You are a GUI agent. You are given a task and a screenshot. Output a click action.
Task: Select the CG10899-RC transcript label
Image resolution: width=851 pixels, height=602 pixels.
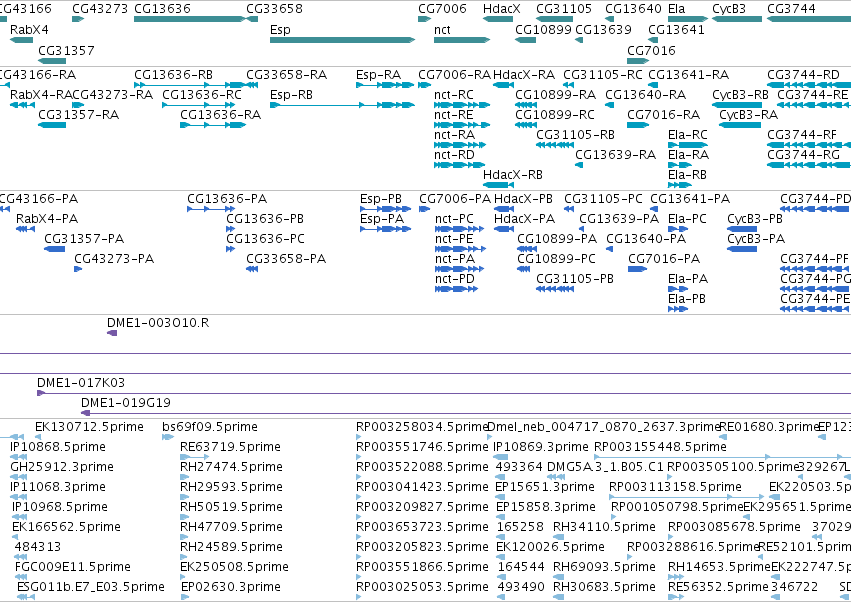click(x=555, y=115)
